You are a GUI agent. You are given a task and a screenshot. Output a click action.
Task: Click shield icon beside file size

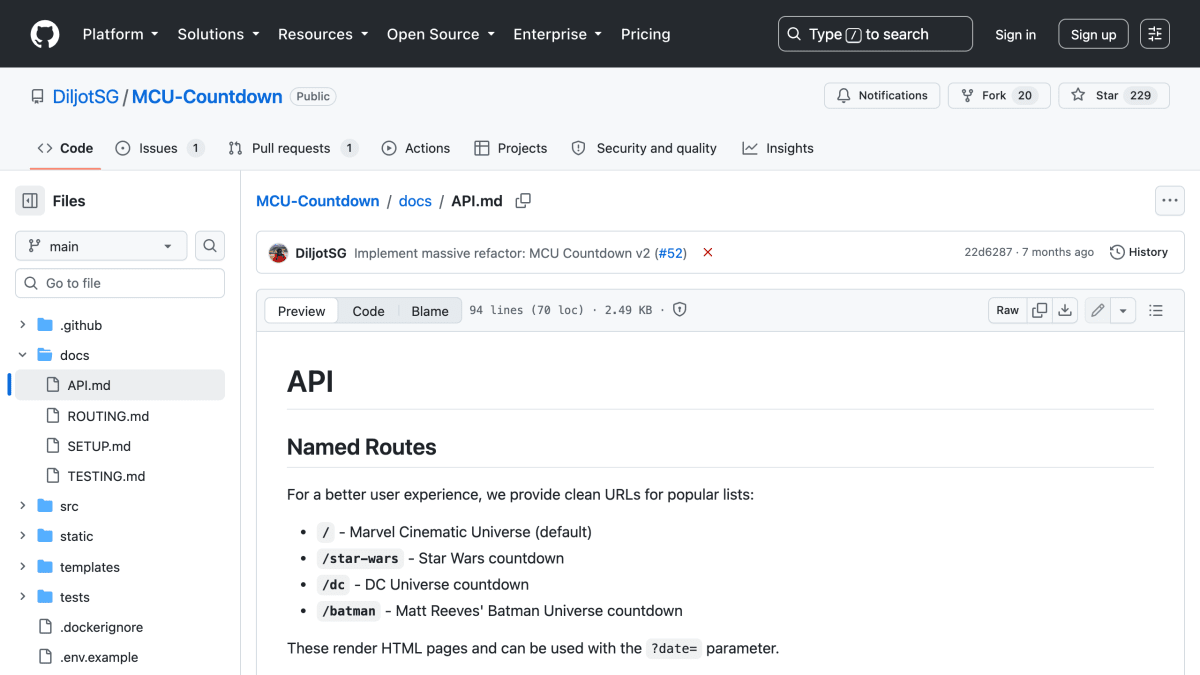[x=680, y=310]
